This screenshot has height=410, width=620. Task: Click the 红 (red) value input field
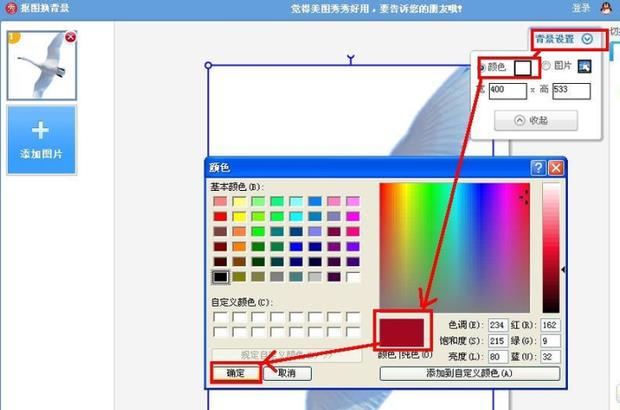point(552,325)
